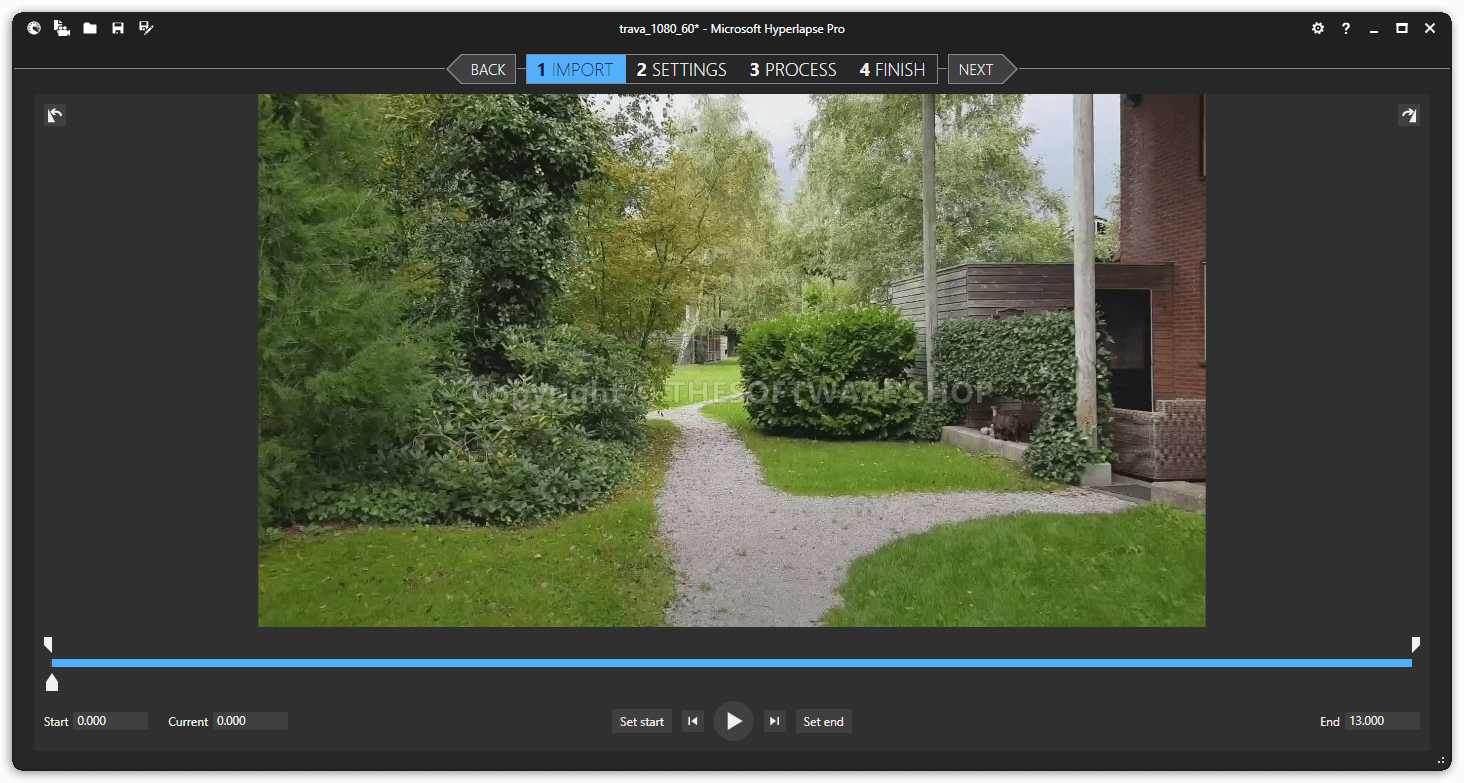Click the Save As disk-with-pencil icon
Viewport: 1464px width, 783px height.
point(146,28)
